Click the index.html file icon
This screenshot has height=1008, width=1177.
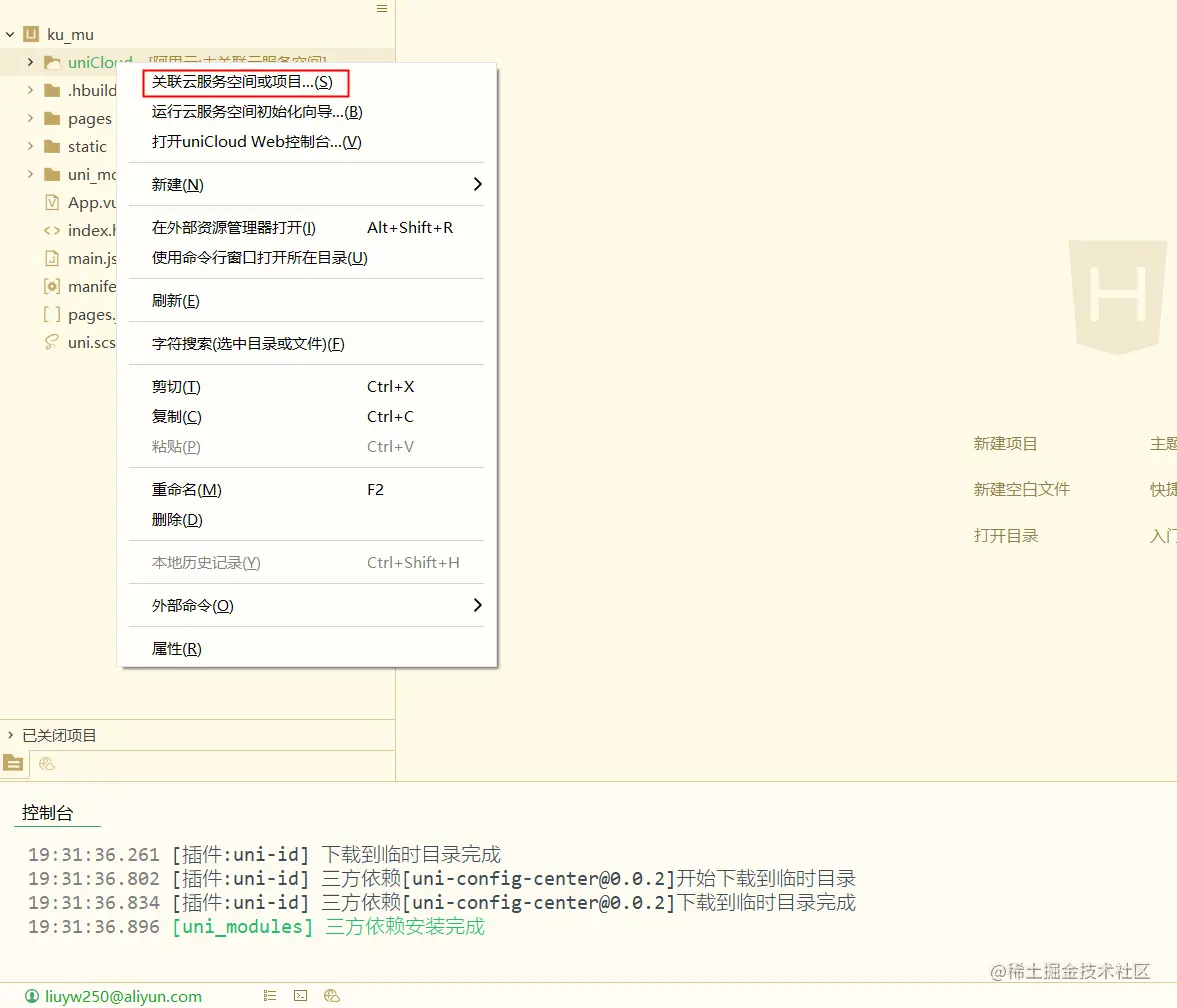(x=52, y=230)
